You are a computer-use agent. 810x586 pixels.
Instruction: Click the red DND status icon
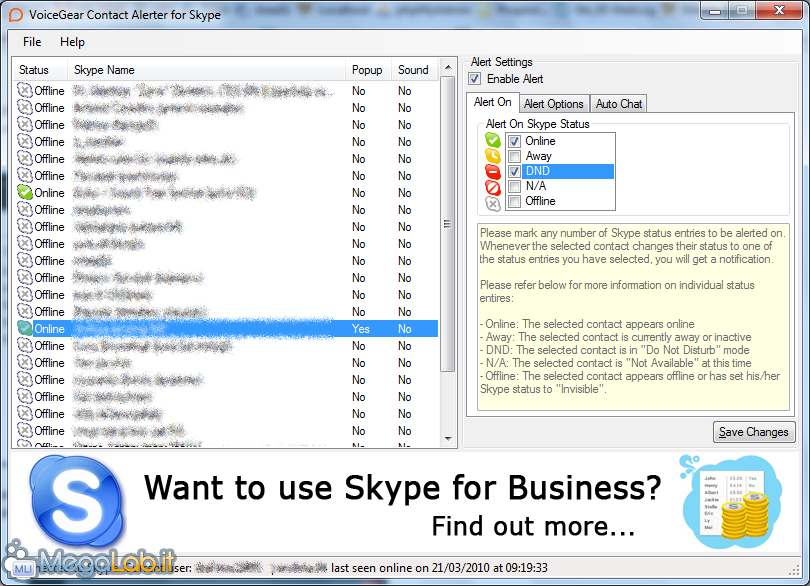point(493,171)
